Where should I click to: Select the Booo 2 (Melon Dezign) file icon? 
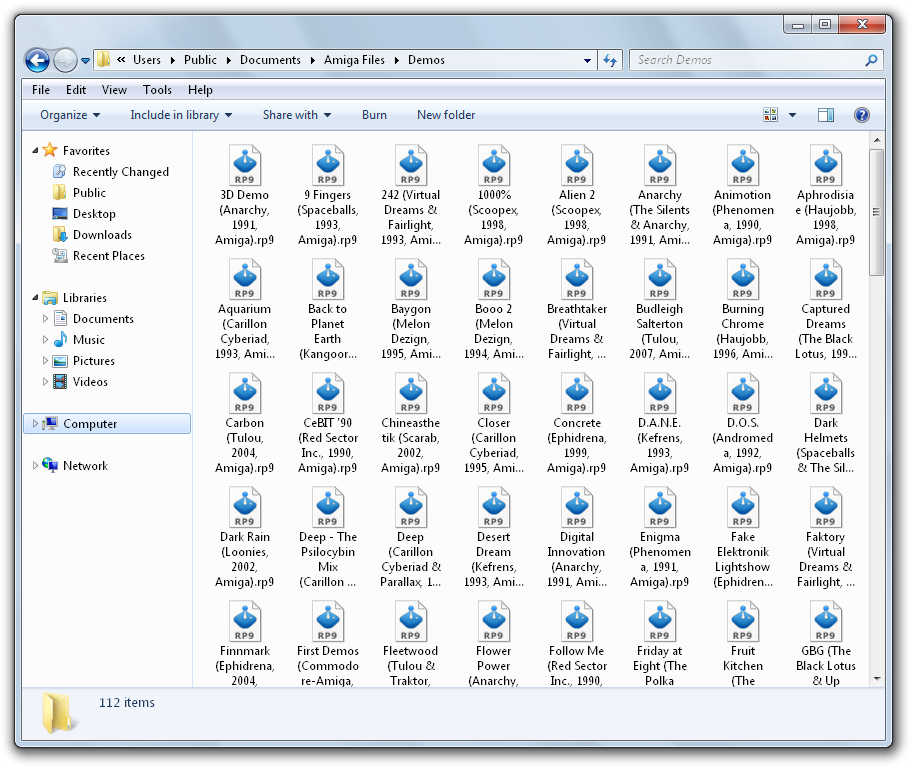[494, 280]
